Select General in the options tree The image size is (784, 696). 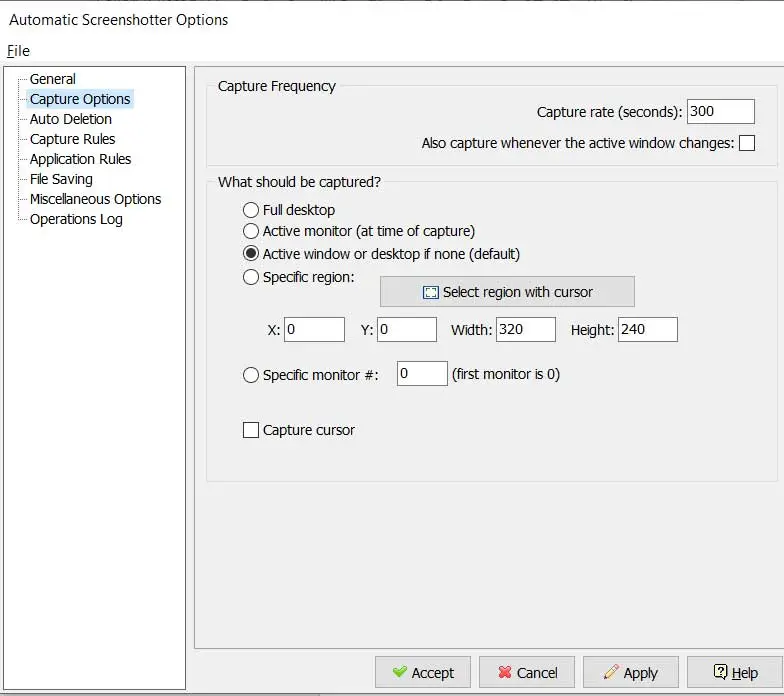coord(52,78)
